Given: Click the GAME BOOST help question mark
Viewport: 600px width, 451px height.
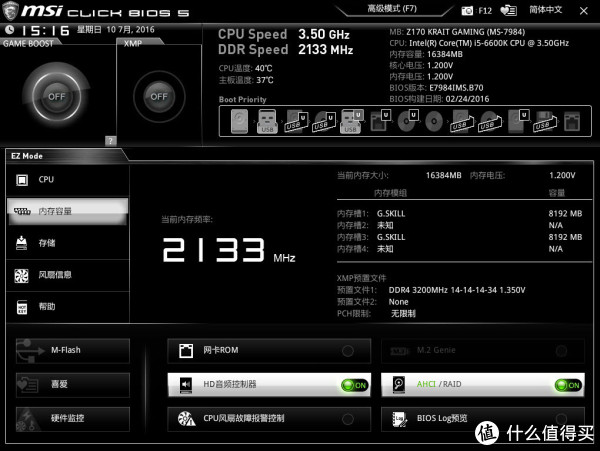Looking at the screenshot, I should pyautogui.click(x=110, y=141).
